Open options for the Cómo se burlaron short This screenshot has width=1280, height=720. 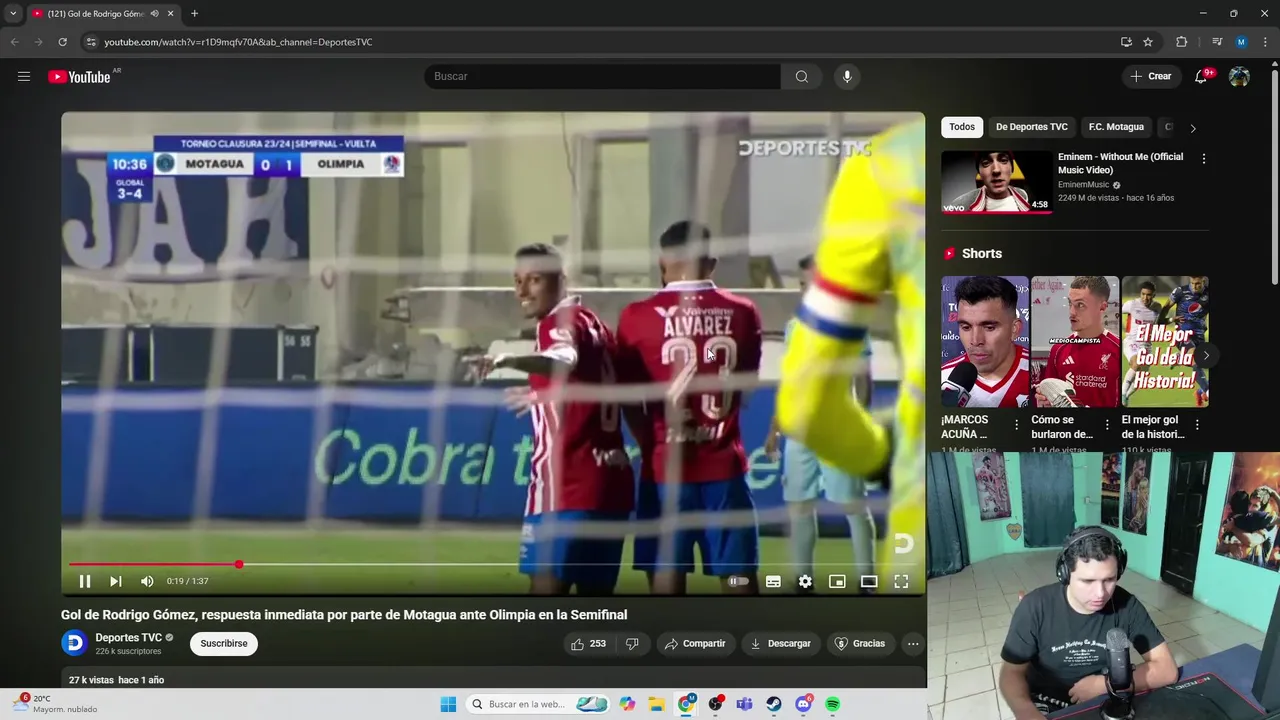click(1107, 425)
